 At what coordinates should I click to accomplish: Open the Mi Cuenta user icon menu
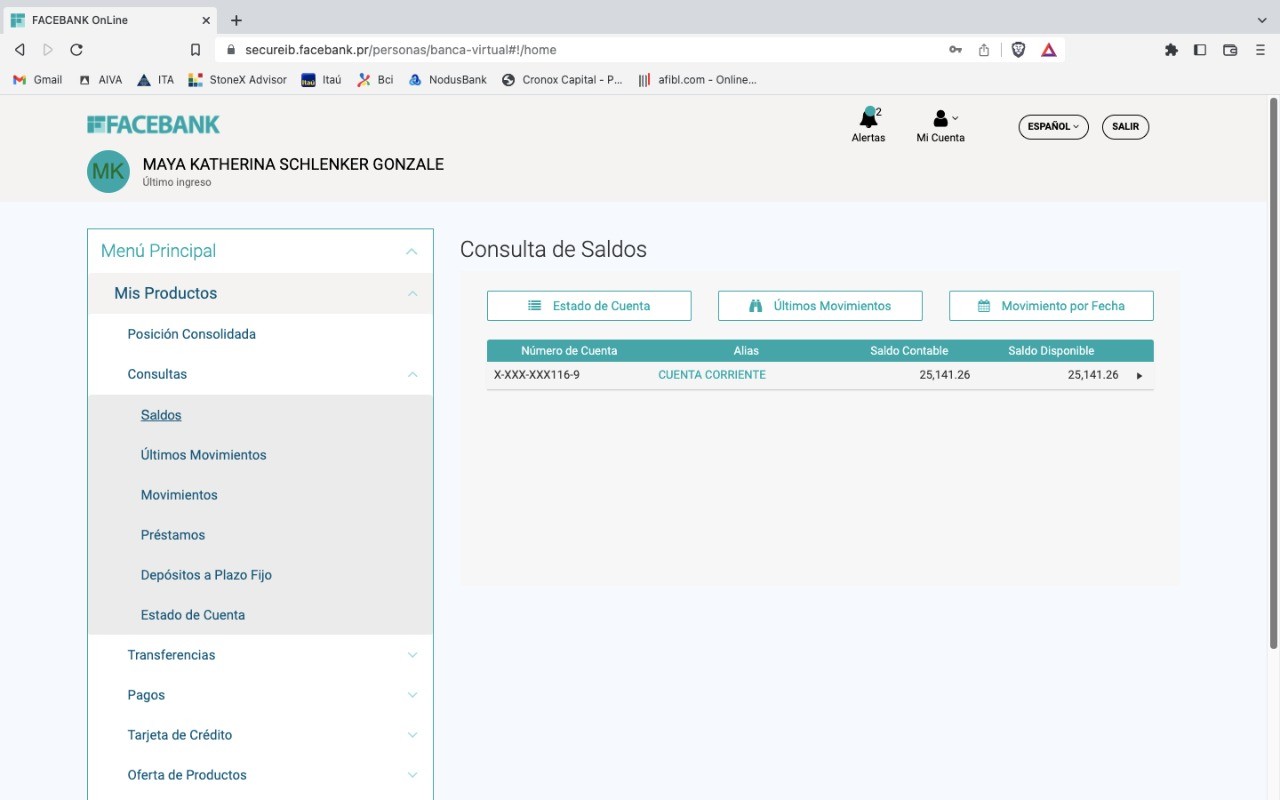click(x=940, y=120)
